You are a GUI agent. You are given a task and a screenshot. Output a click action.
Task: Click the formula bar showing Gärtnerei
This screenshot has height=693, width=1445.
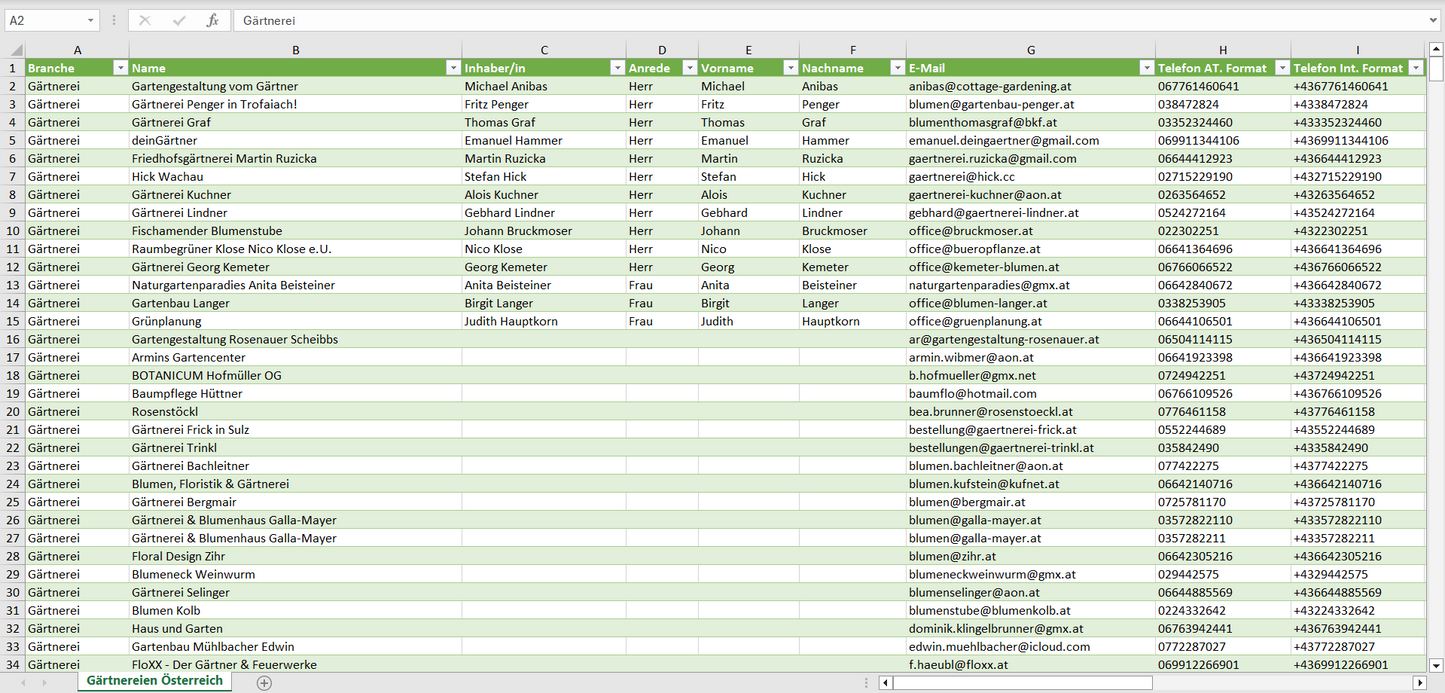point(800,20)
